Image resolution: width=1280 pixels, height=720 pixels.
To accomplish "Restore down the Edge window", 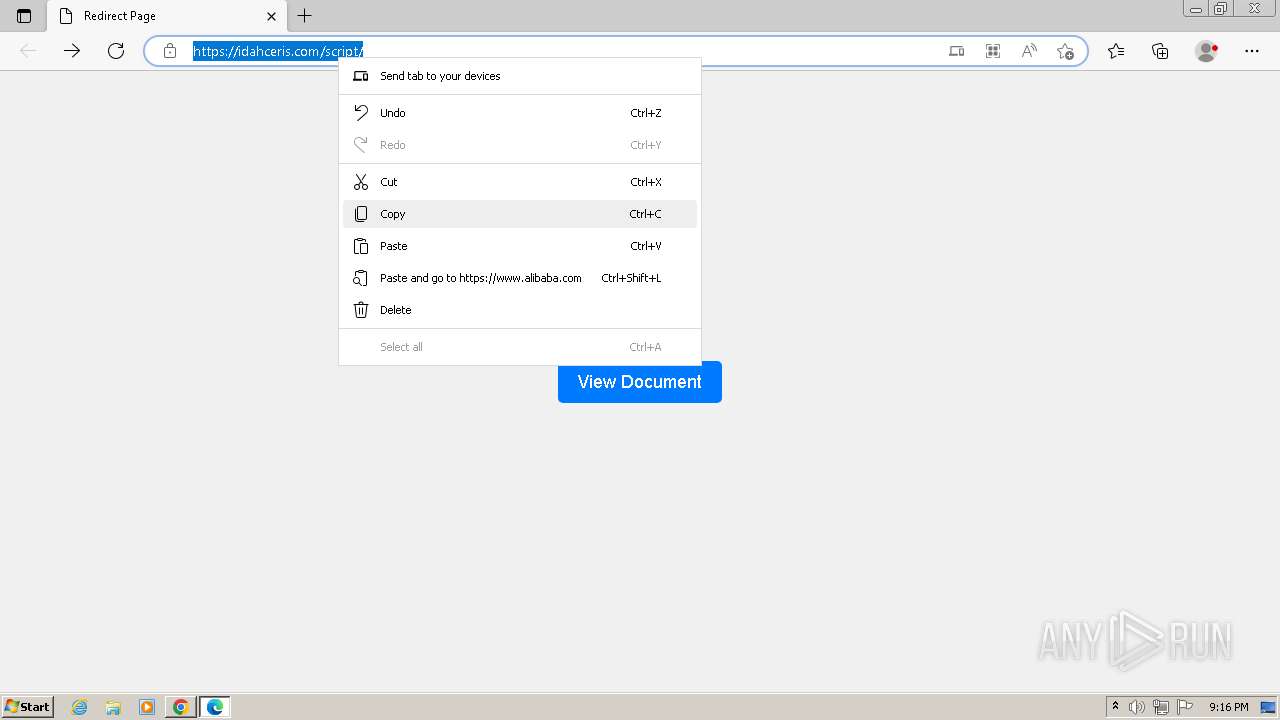I will coord(1221,9).
